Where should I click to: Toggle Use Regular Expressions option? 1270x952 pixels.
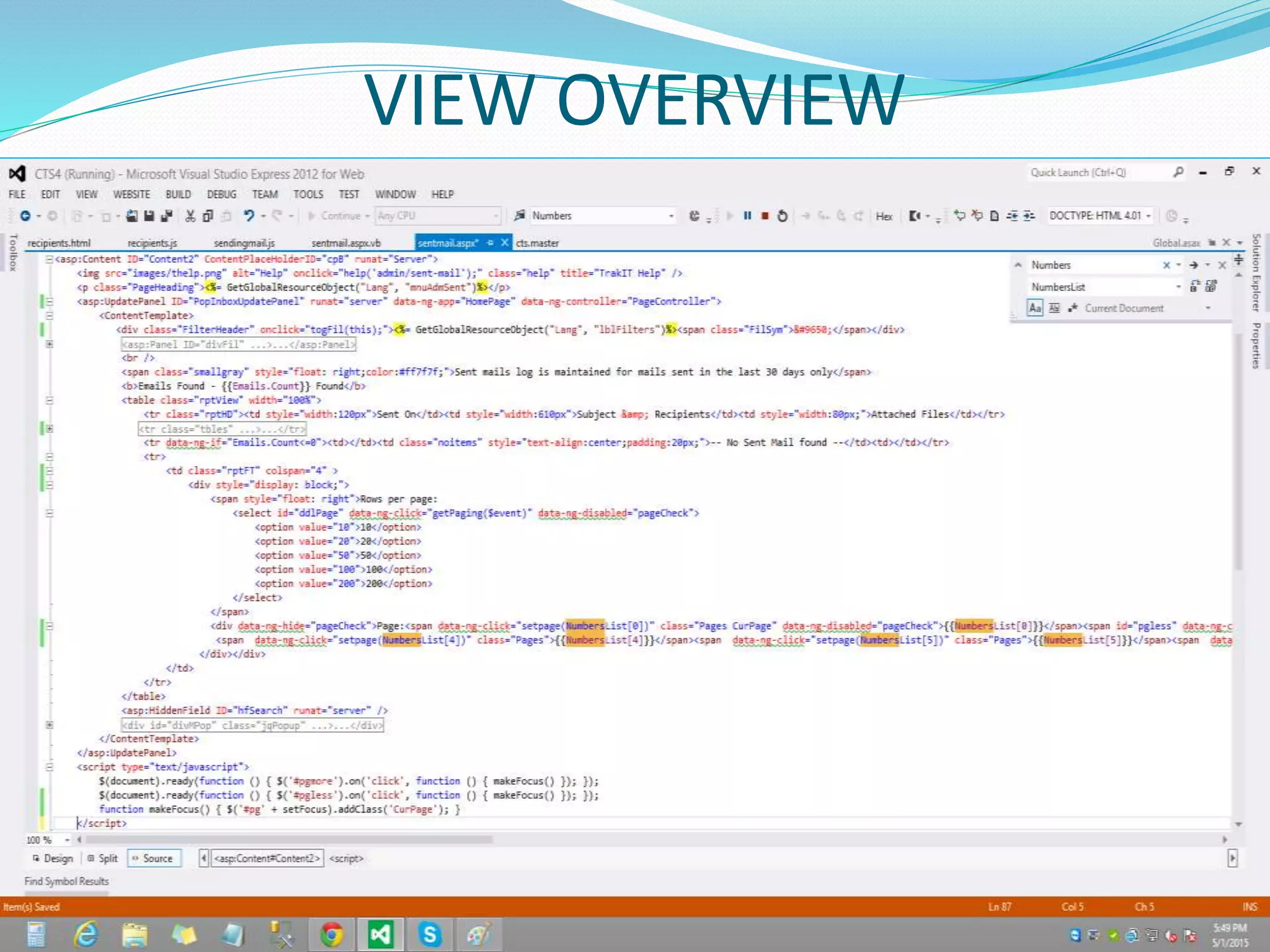(x=1073, y=308)
